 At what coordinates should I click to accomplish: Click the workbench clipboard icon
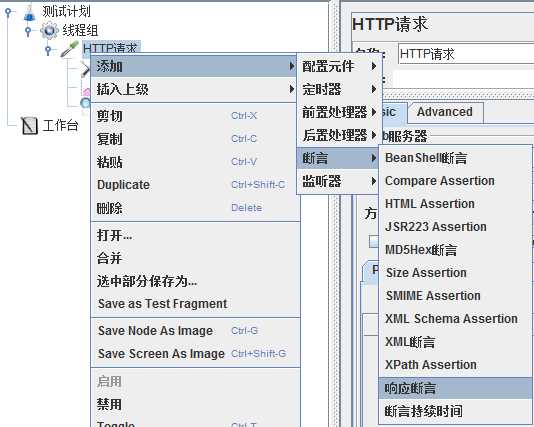(x=29, y=126)
